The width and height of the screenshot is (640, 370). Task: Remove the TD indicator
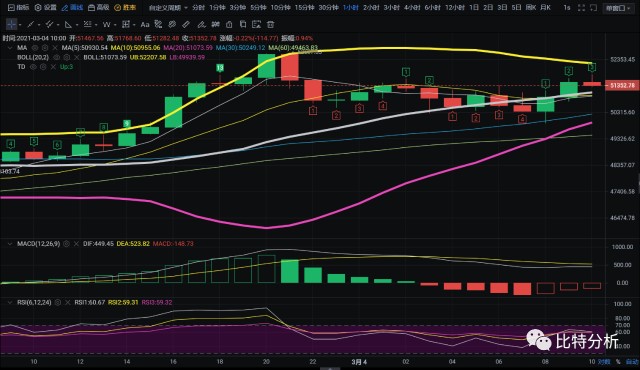[x=53, y=66]
